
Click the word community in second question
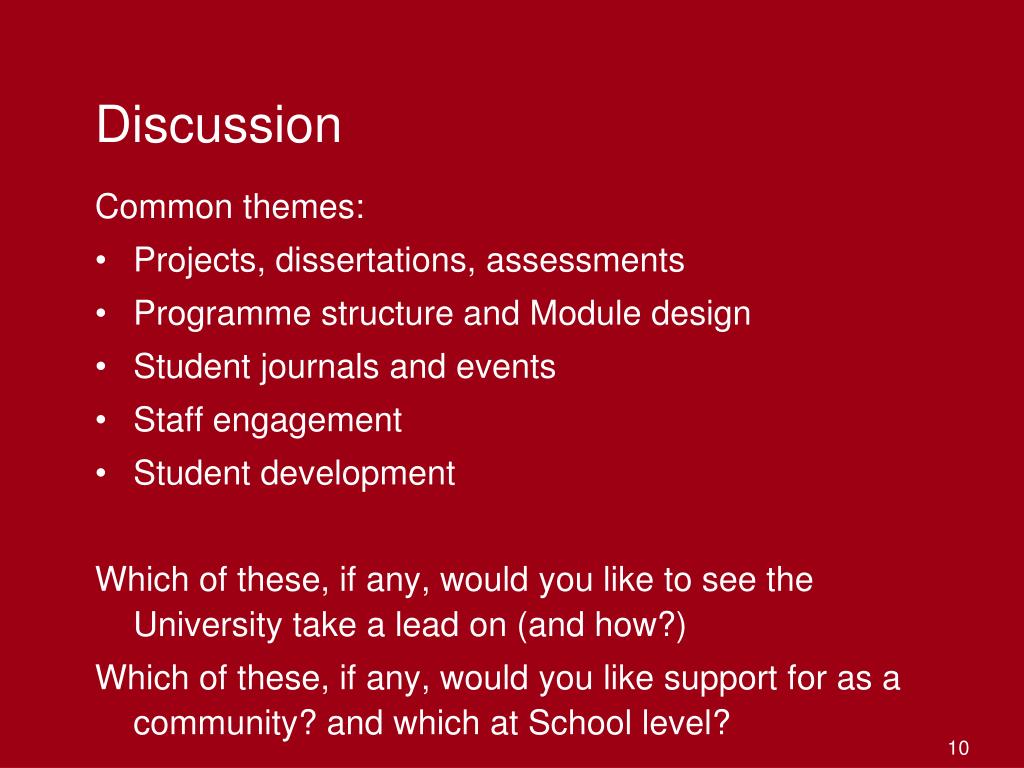tap(225, 723)
